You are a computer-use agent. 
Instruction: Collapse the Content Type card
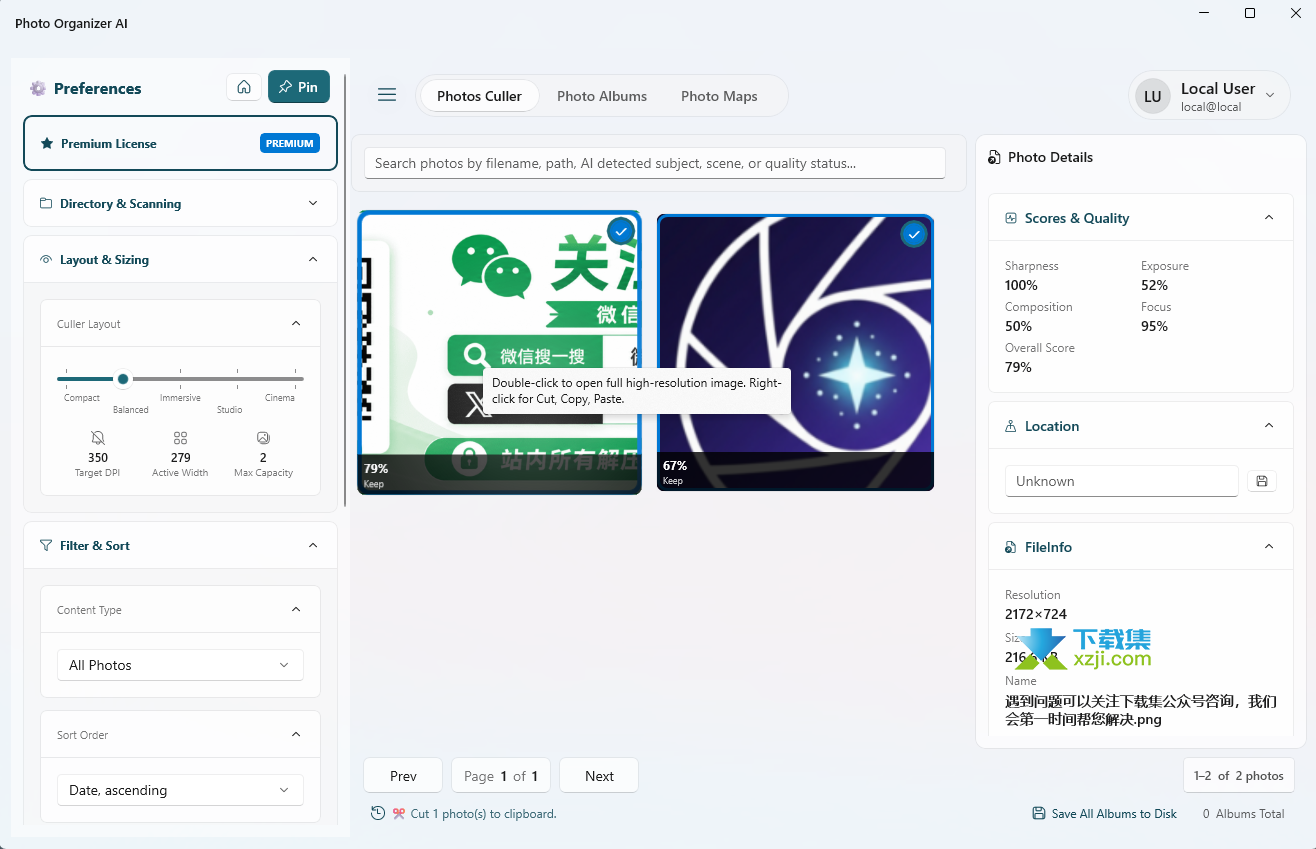296,610
